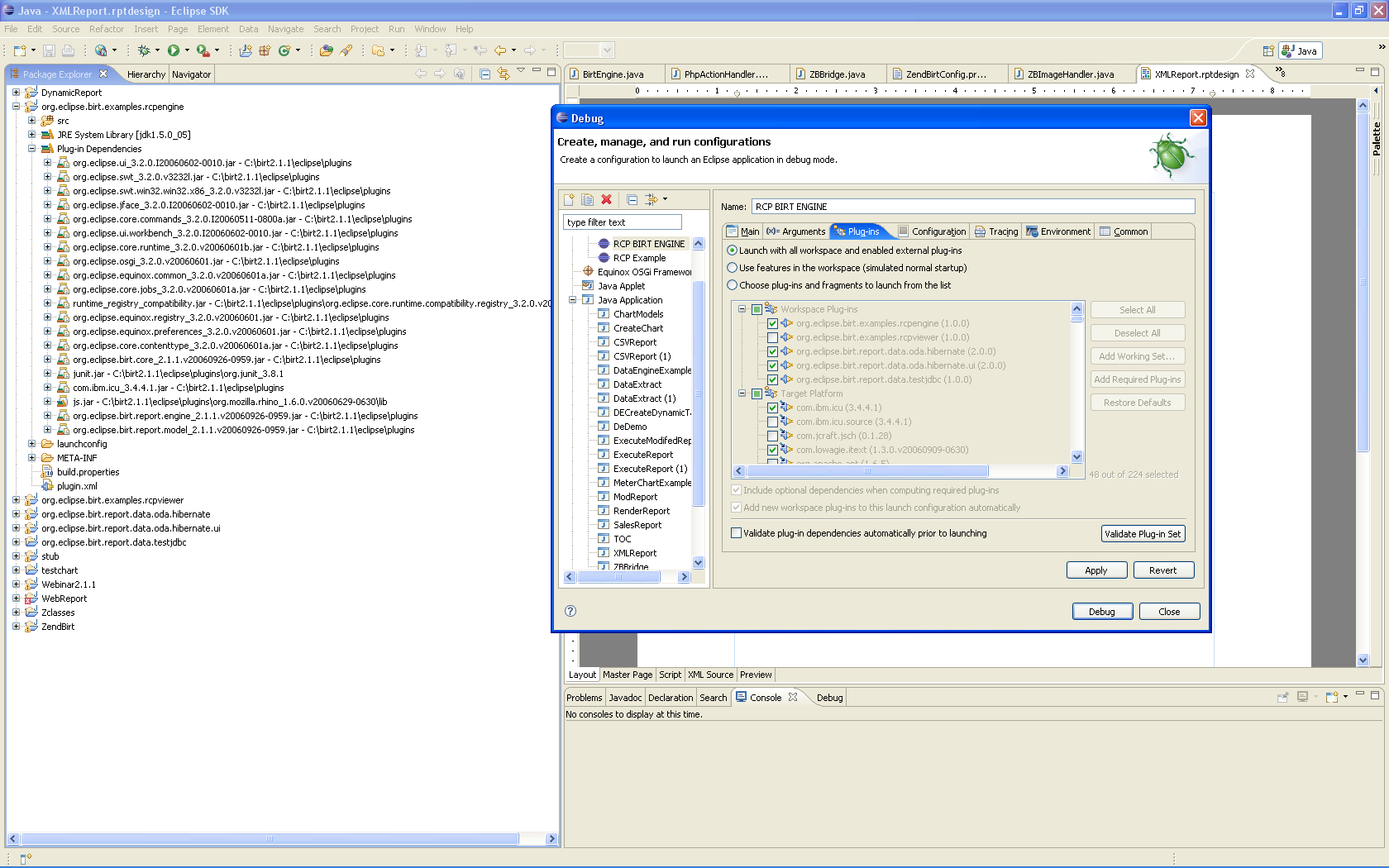Click the New Java Class icon in toolbar
The width and height of the screenshot is (1389, 868).
[x=284, y=50]
